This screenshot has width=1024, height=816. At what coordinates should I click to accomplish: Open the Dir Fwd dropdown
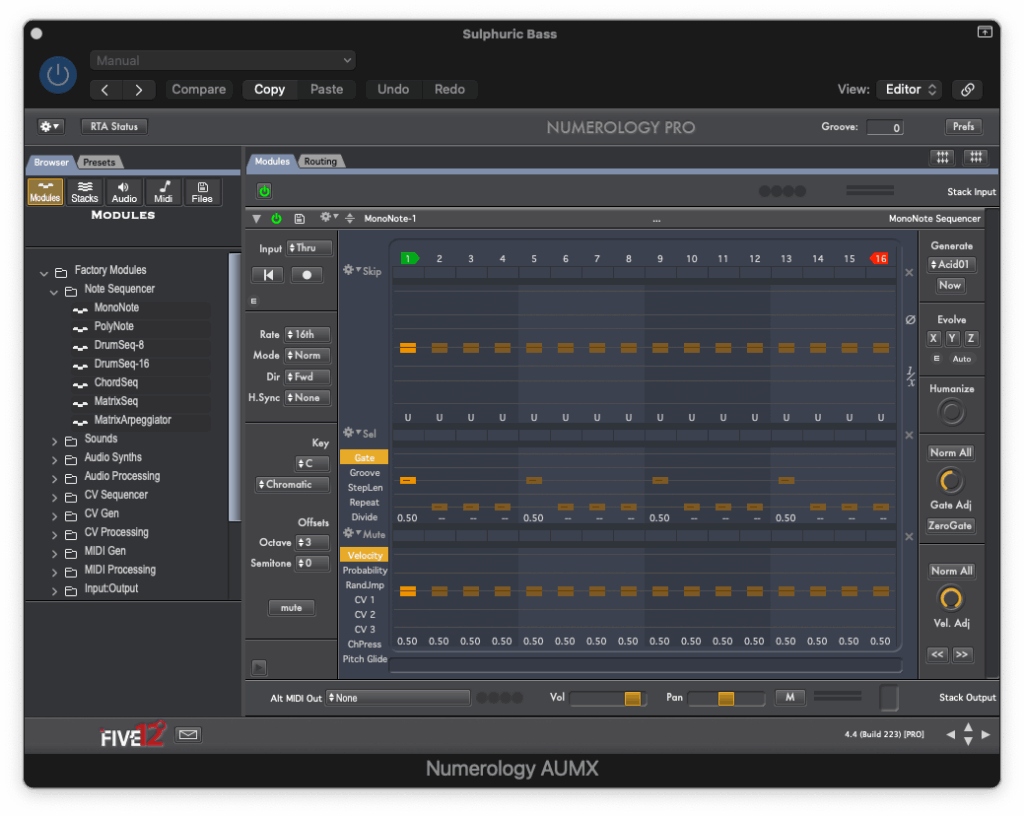pyautogui.click(x=307, y=377)
